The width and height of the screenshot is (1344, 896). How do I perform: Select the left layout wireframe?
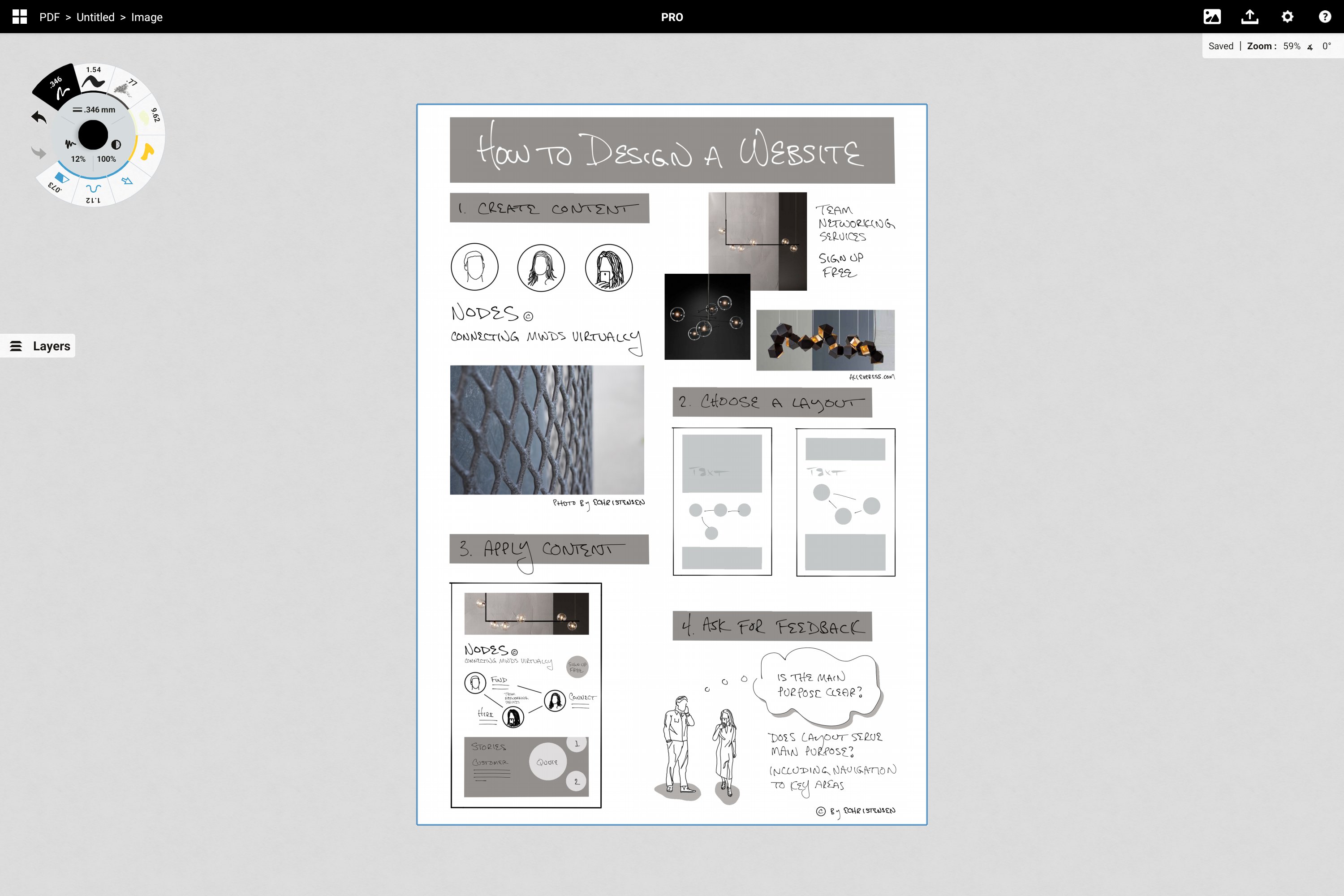tap(722, 501)
